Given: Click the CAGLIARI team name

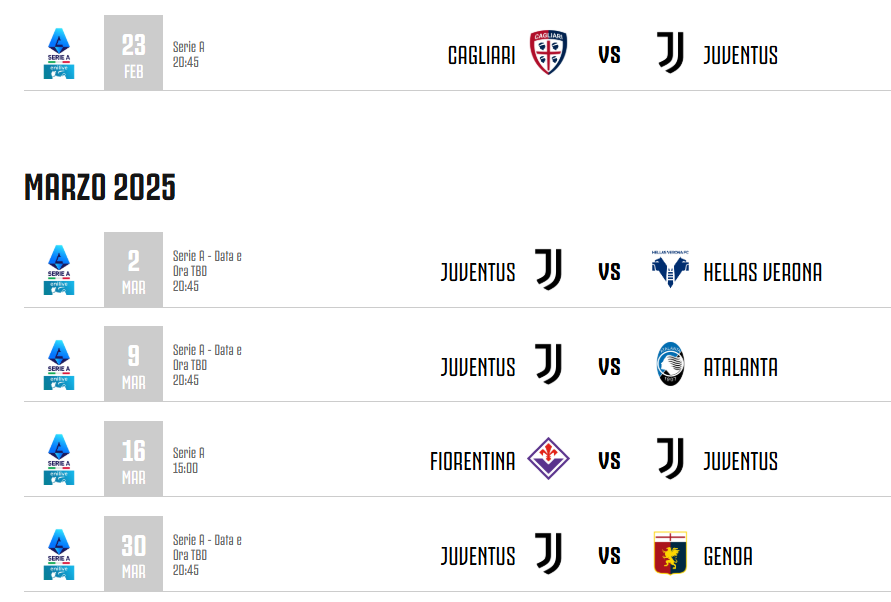Looking at the screenshot, I should tap(481, 56).
